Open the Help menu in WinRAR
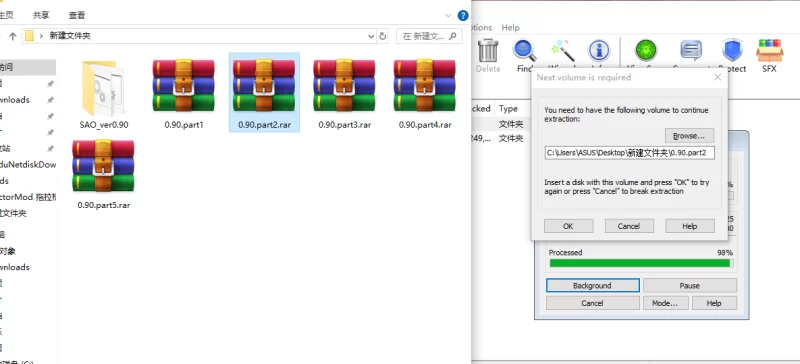This screenshot has height=364, width=800. 510,28
